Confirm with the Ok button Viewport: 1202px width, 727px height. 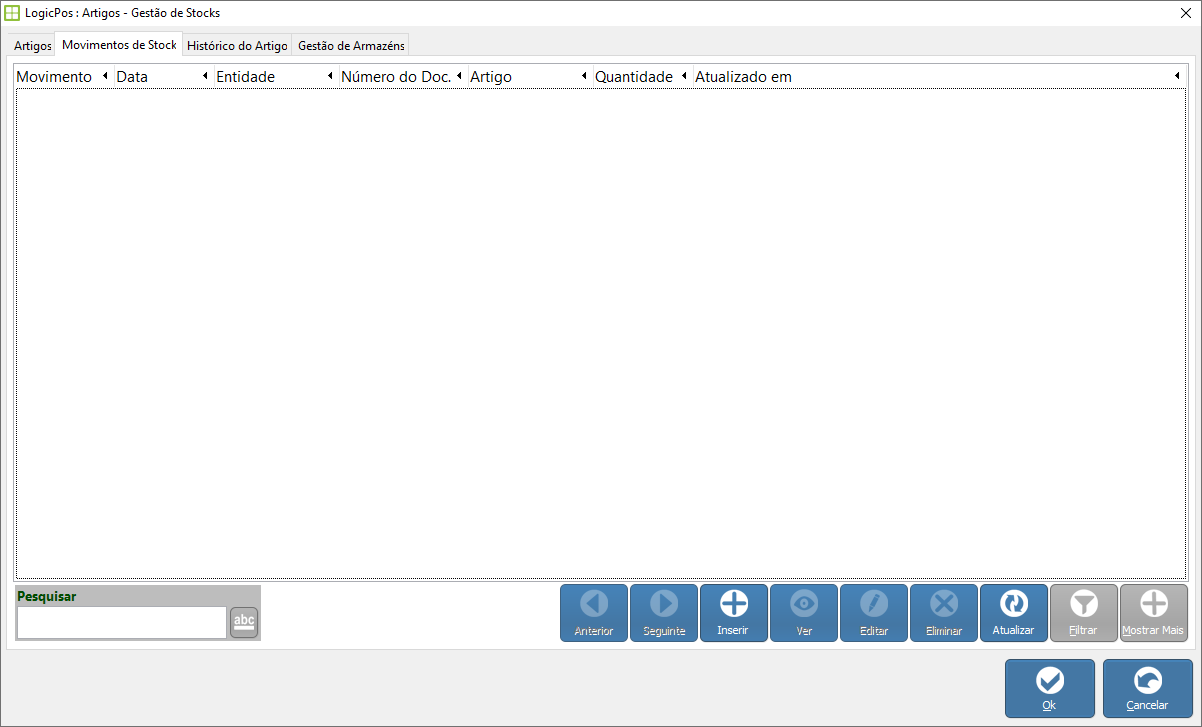tap(1049, 688)
